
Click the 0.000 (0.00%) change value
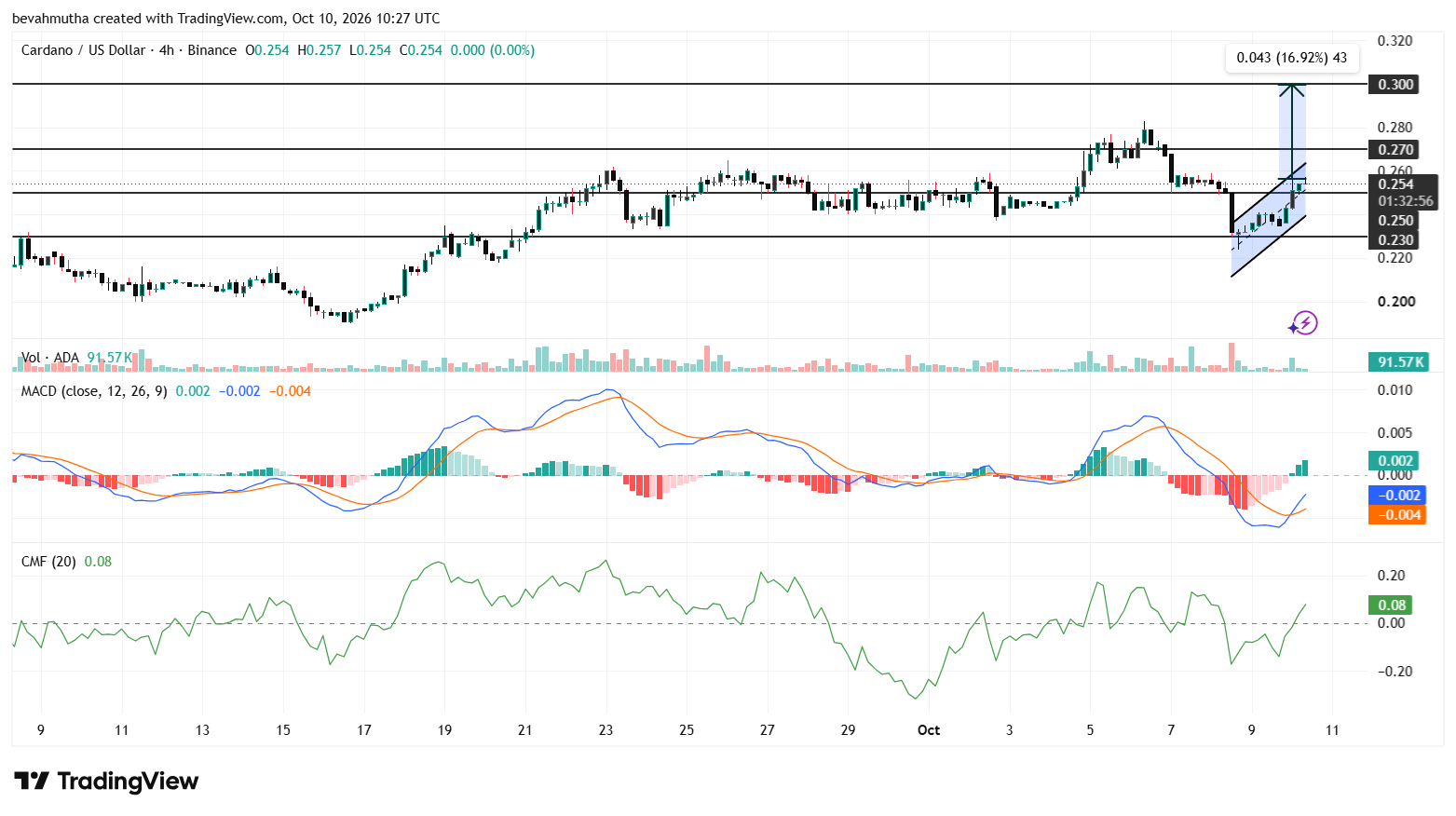493,50
